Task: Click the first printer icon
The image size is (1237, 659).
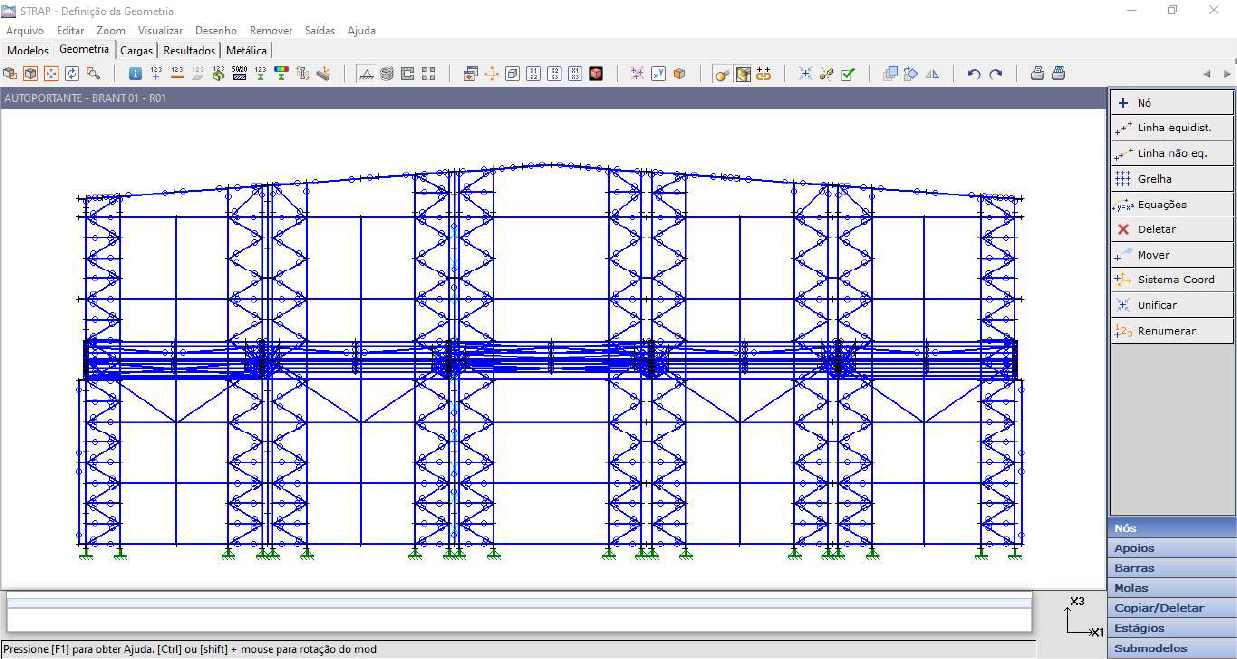Action: coord(1037,73)
